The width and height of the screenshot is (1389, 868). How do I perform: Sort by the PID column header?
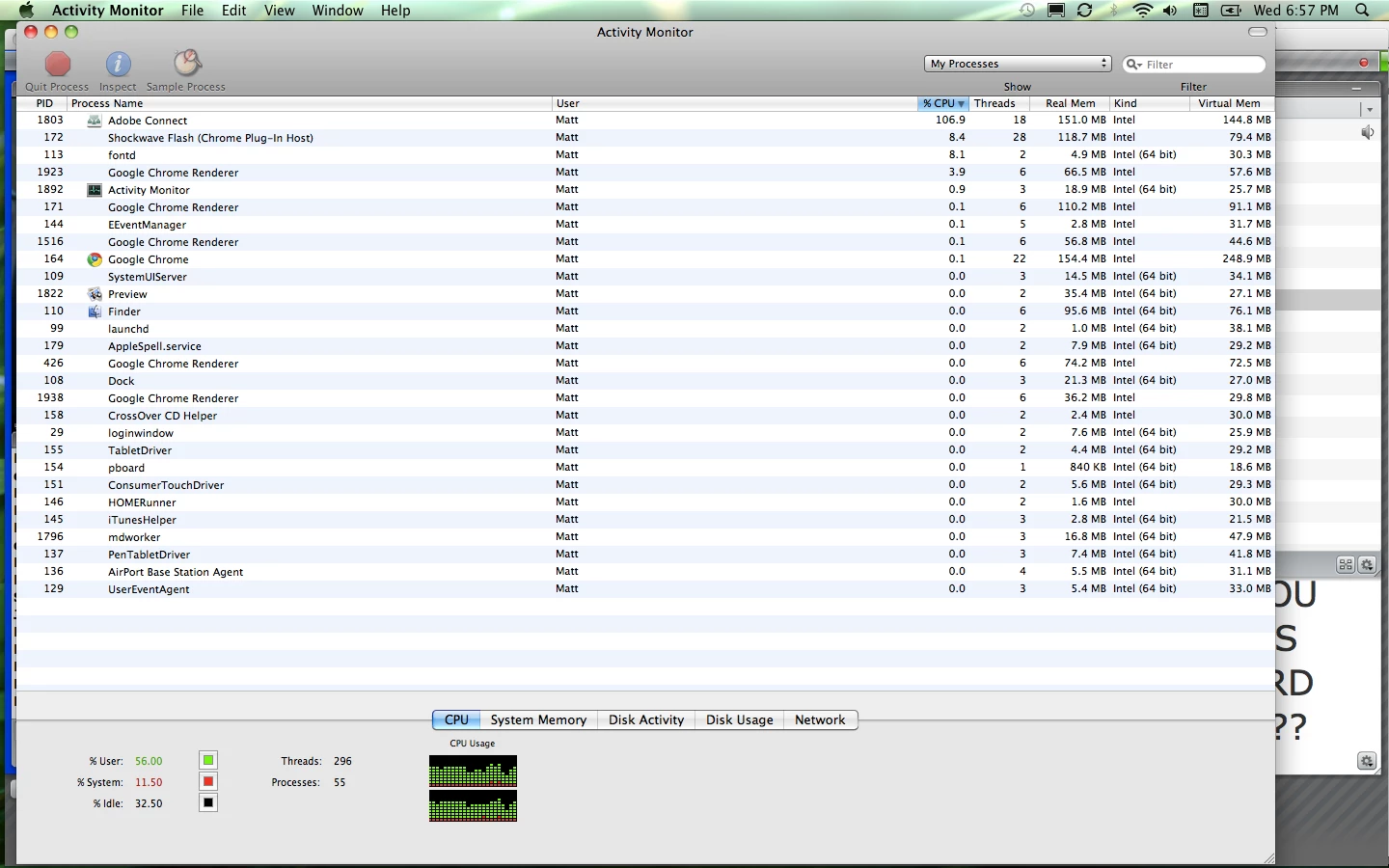(x=41, y=103)
